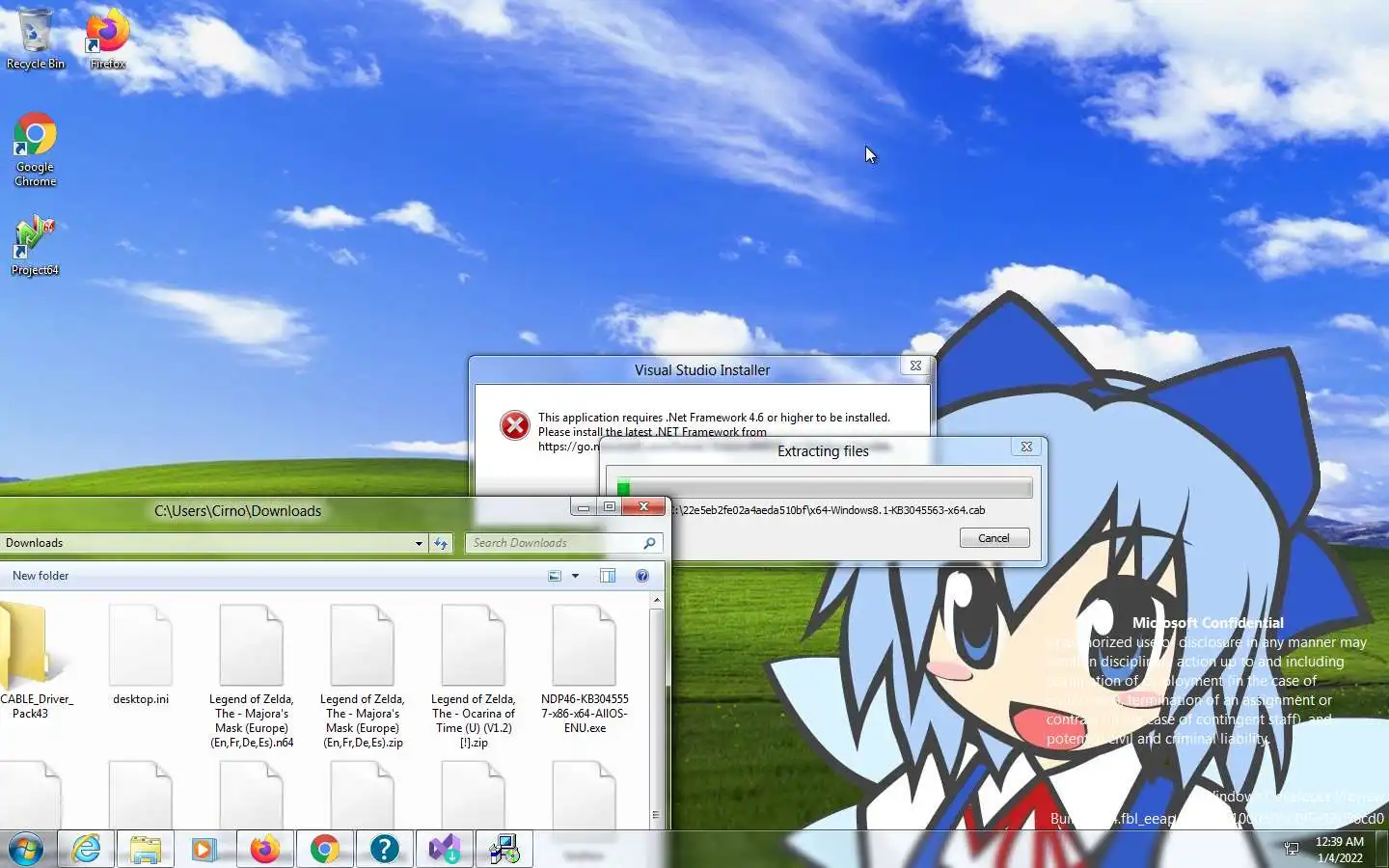Image resolution: width=1389 pixels, height=868 pixels.
Task: Click the Visual Studio Installer title bar
Action: (702, 370)
